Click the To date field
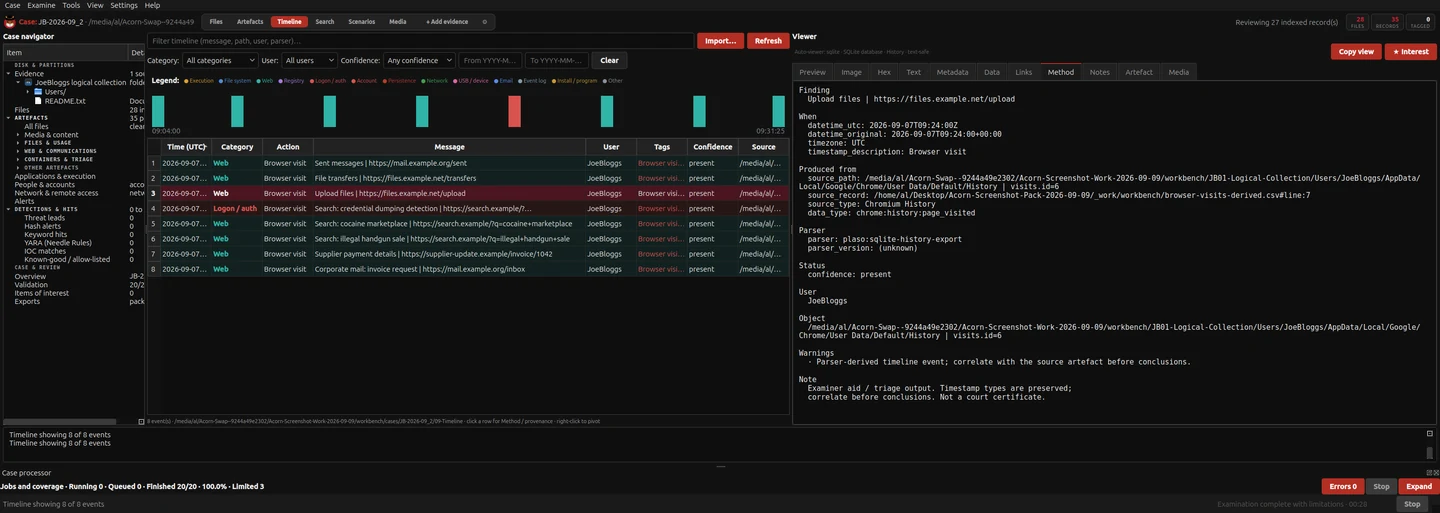 (557, 60)
